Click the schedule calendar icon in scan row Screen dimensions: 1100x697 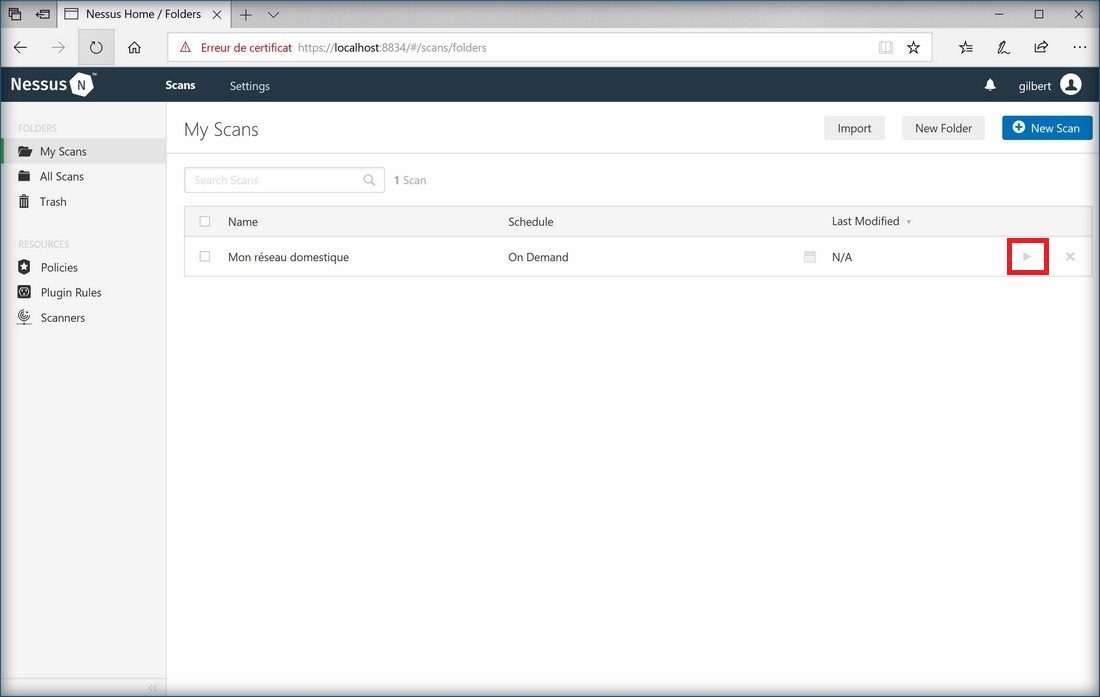point(810,257)
